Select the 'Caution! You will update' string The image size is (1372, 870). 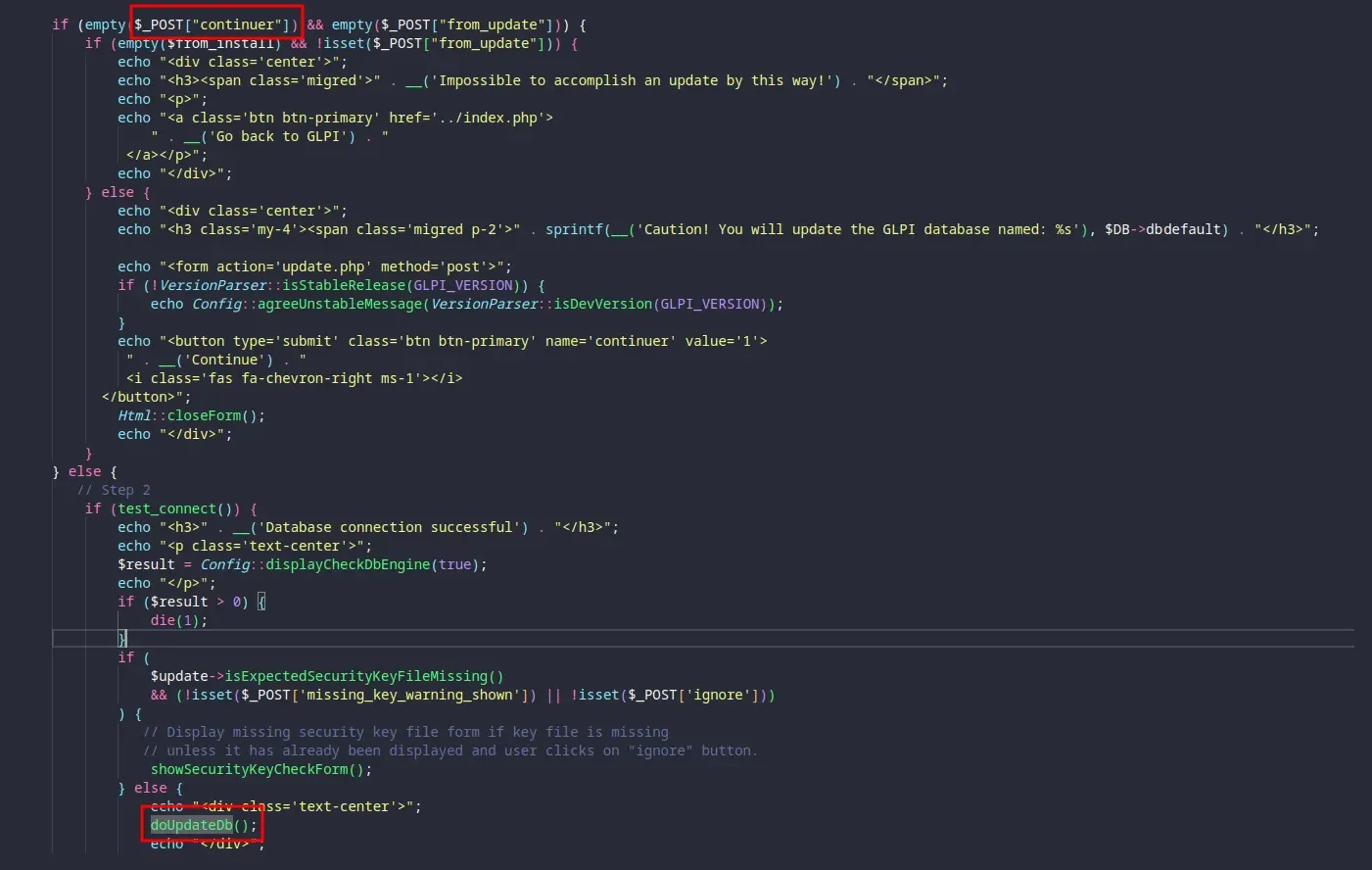point(857,229)
